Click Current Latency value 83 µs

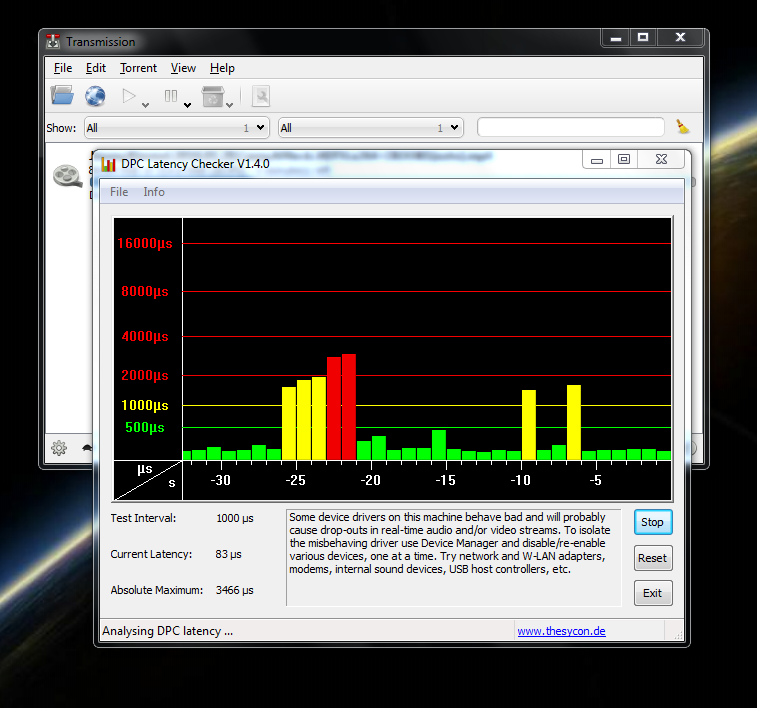pos(228,554)
